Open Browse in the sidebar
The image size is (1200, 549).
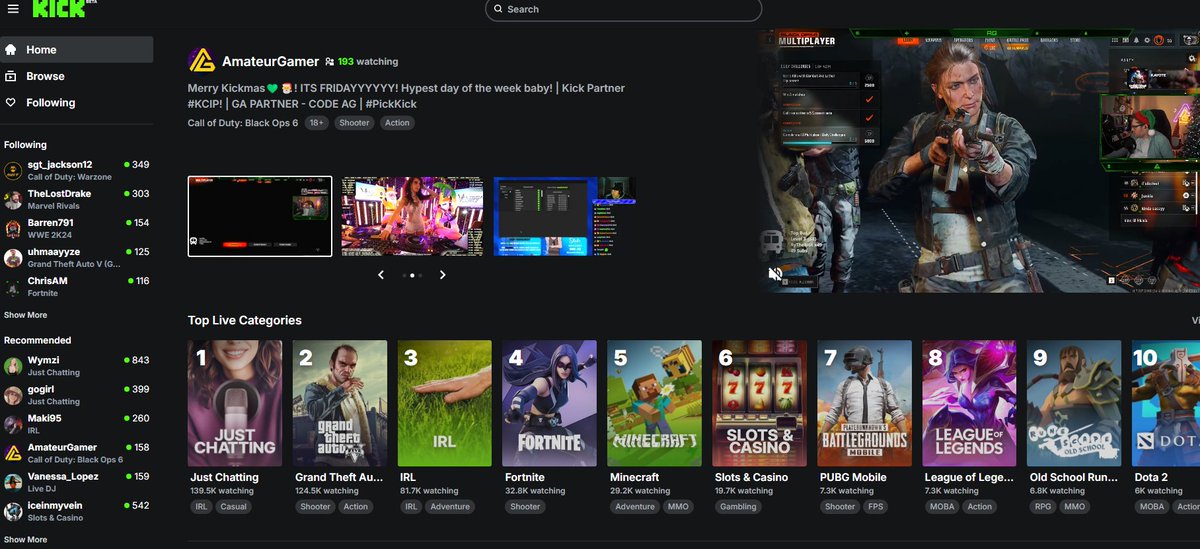point(77,76)
